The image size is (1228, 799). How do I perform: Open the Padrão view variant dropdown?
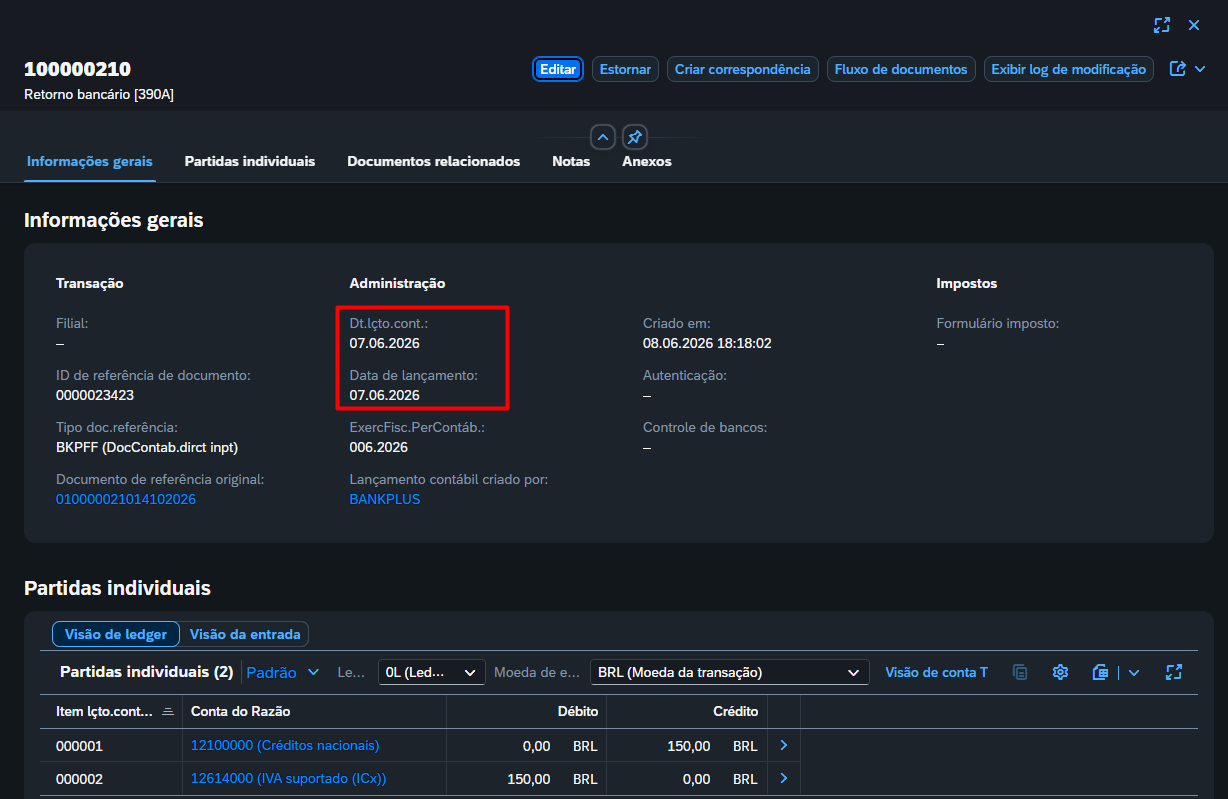tap(283, 672)
